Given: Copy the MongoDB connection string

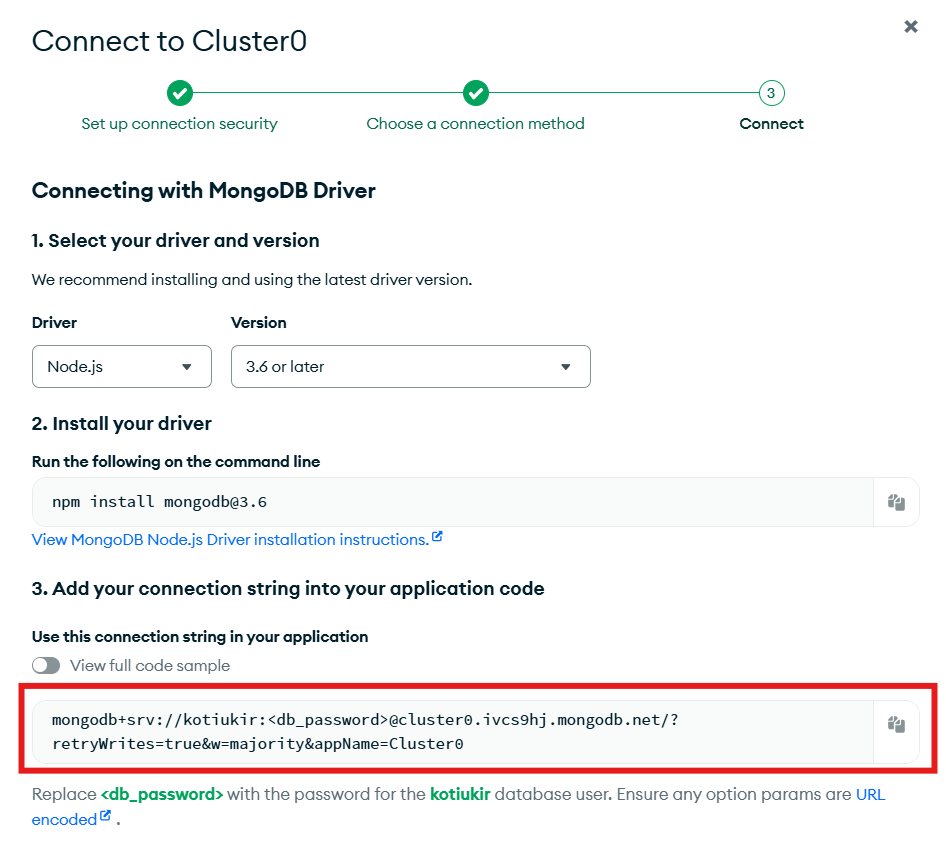Looking at the screenshot, I should [896, 724].
